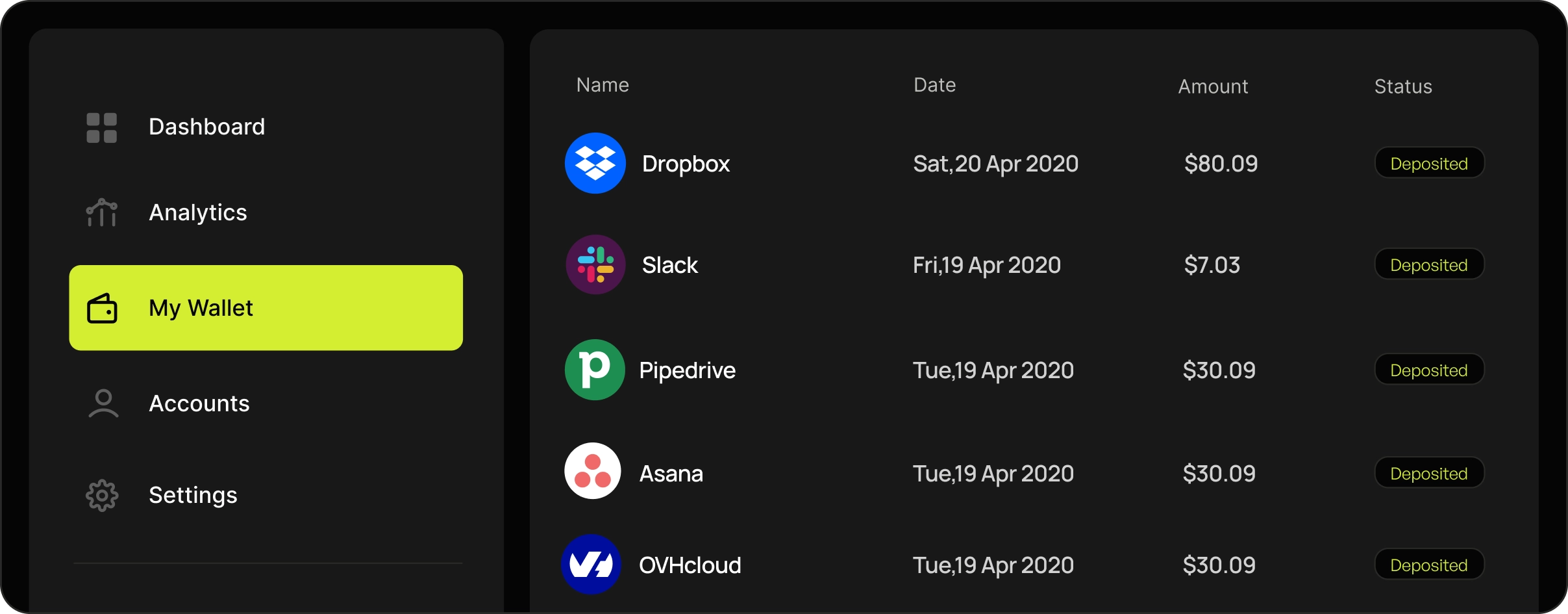Click the Dashboard grid icon
The image size is (1568, 614).
click(102, 127)
